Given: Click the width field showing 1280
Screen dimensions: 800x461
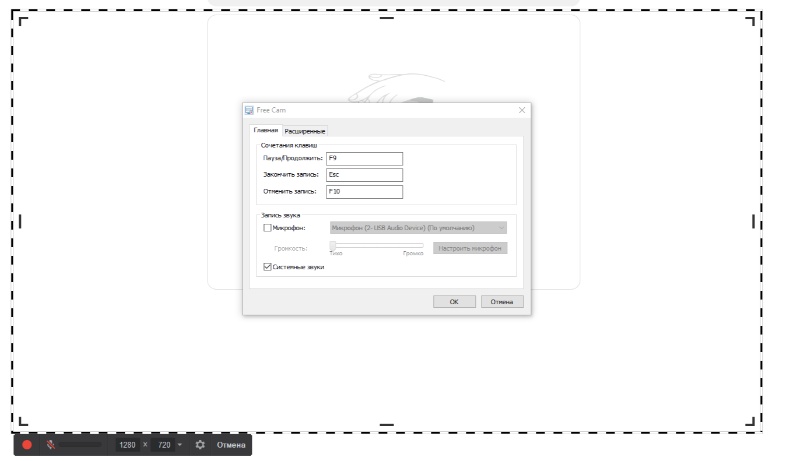Looking at the screenshot, I should tap(127, 445).
